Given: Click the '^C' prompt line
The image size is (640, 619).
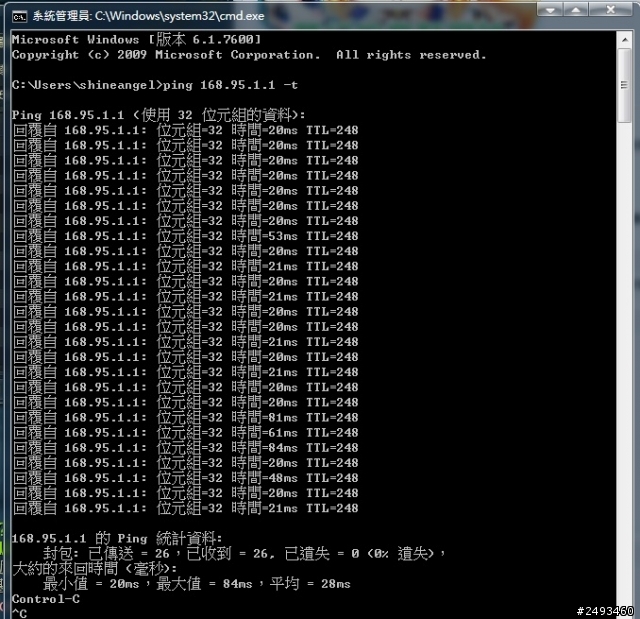Looking at the screenshot, I should click(x=19, y=613).
